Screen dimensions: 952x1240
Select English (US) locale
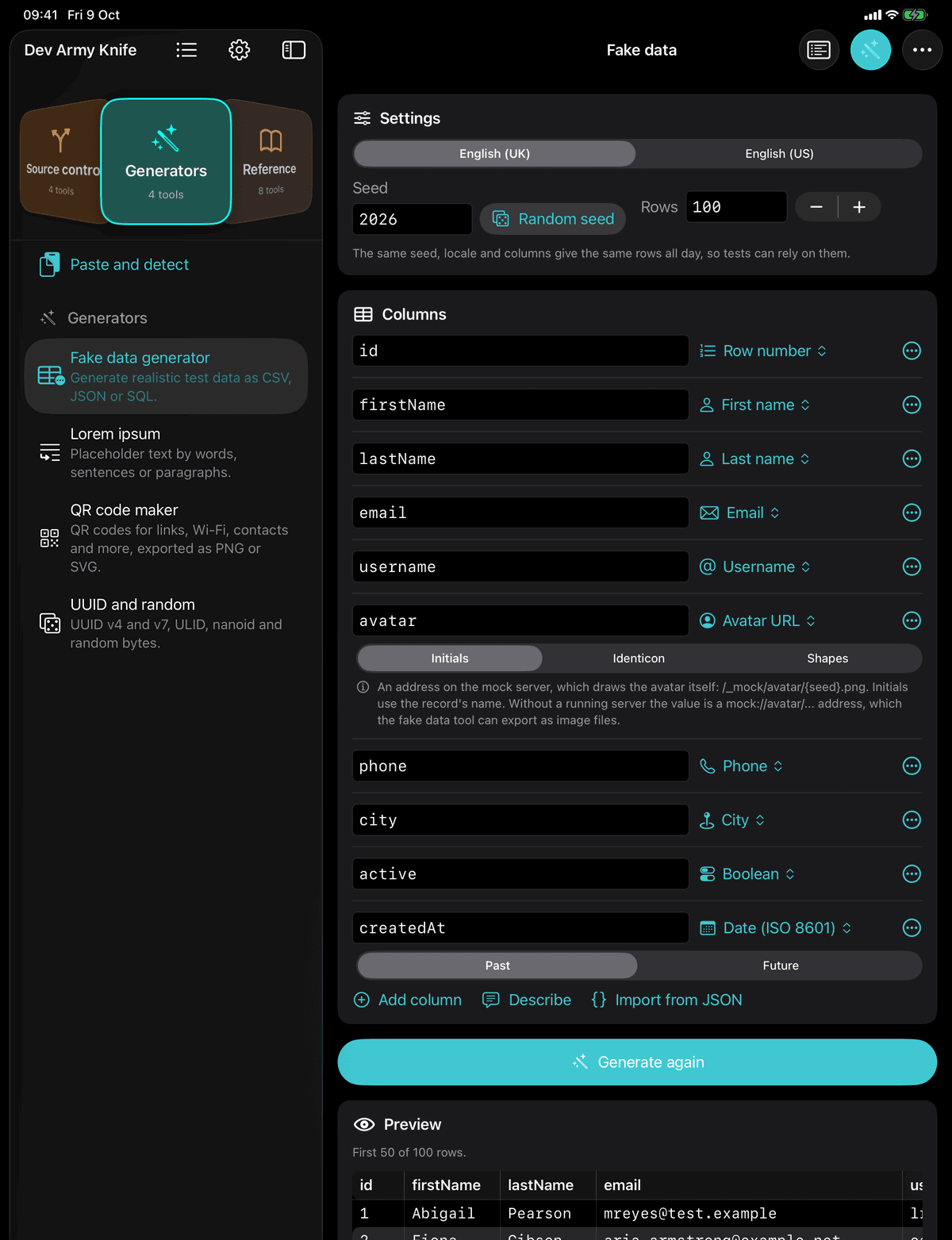click(x=779, y=153)
